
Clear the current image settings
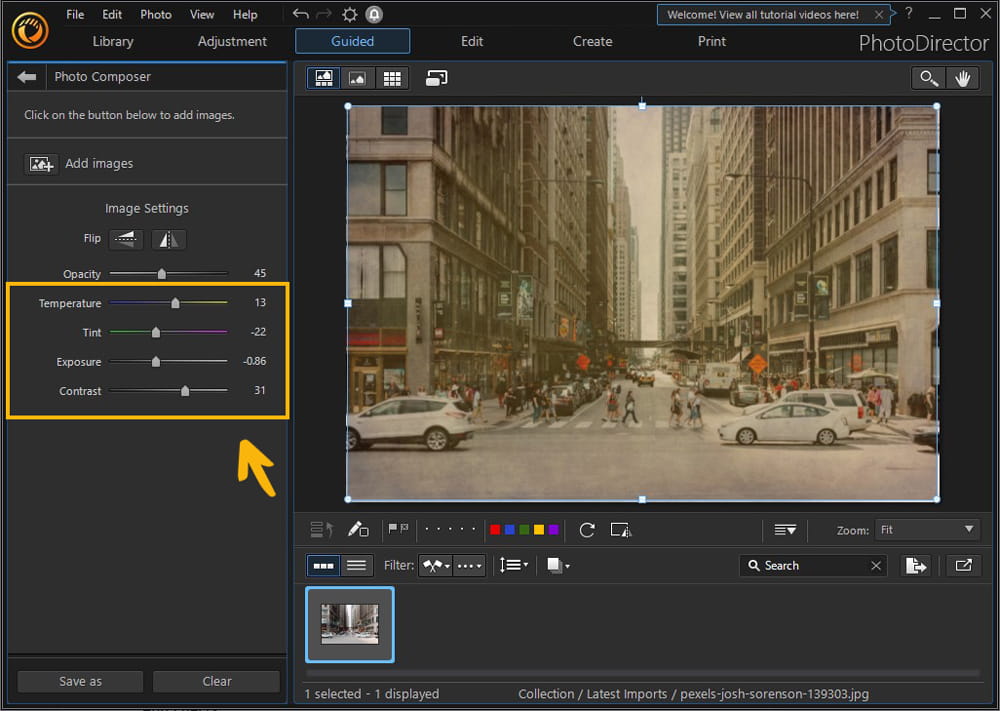[x=216, y=681]
